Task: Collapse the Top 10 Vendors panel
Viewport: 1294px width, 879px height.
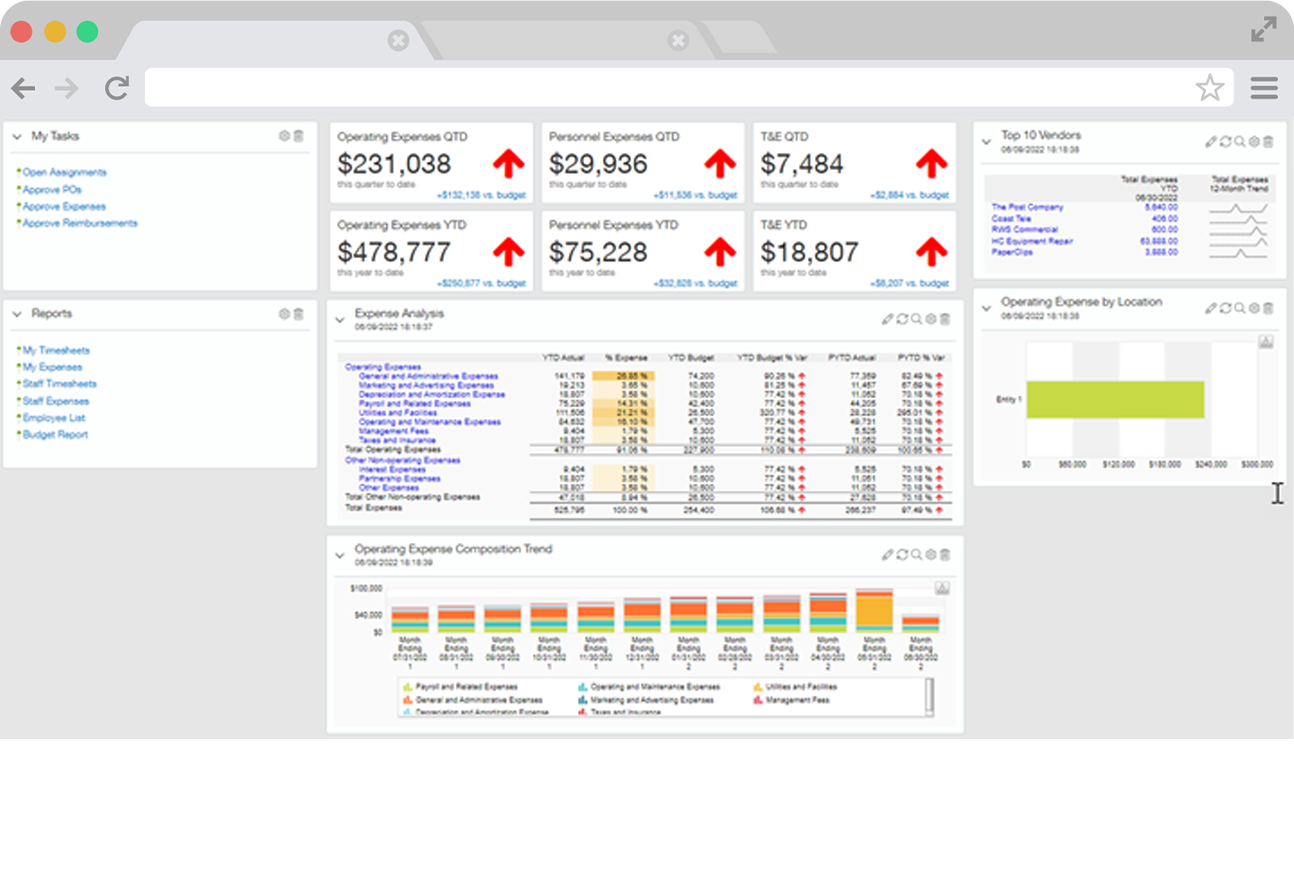Action: point(987,142)
